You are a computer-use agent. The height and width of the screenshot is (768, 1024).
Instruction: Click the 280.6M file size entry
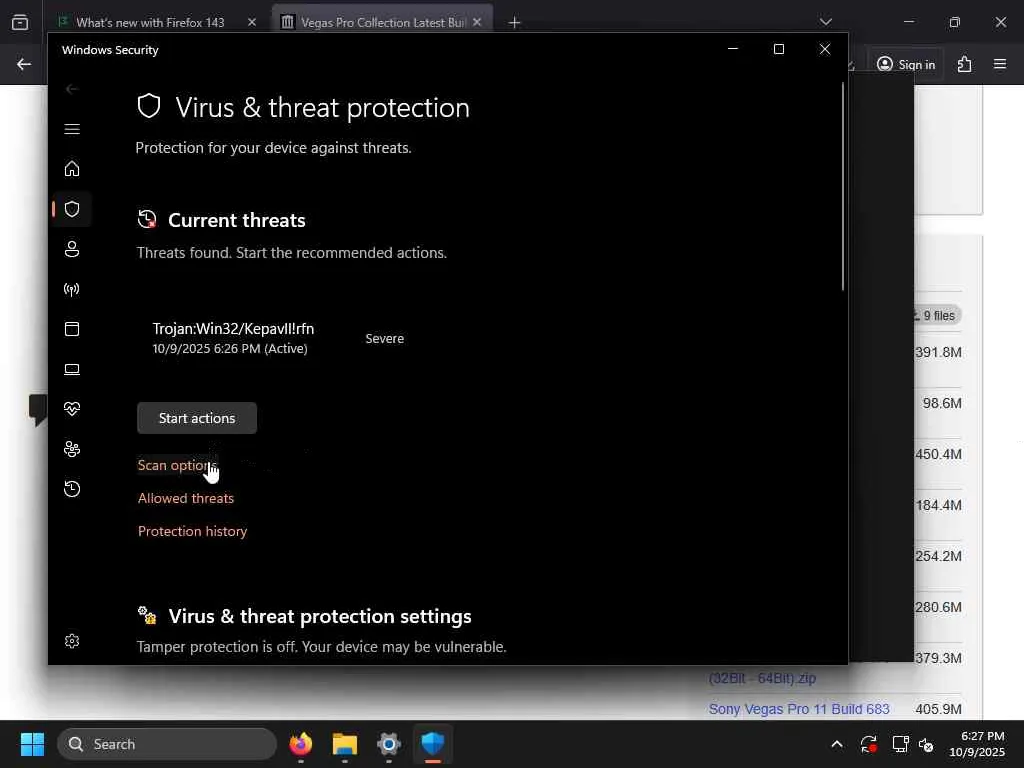(938, 607)
